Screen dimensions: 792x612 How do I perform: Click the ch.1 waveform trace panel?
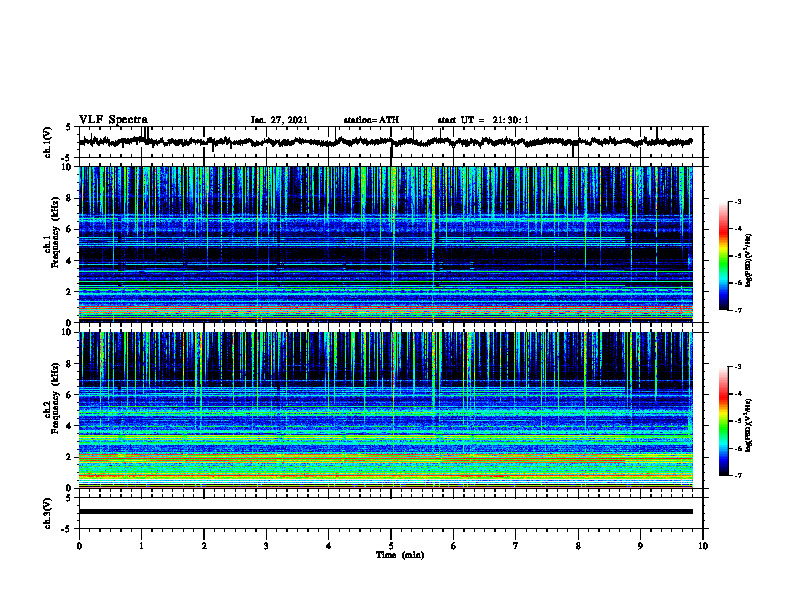[x=391, y=142]
